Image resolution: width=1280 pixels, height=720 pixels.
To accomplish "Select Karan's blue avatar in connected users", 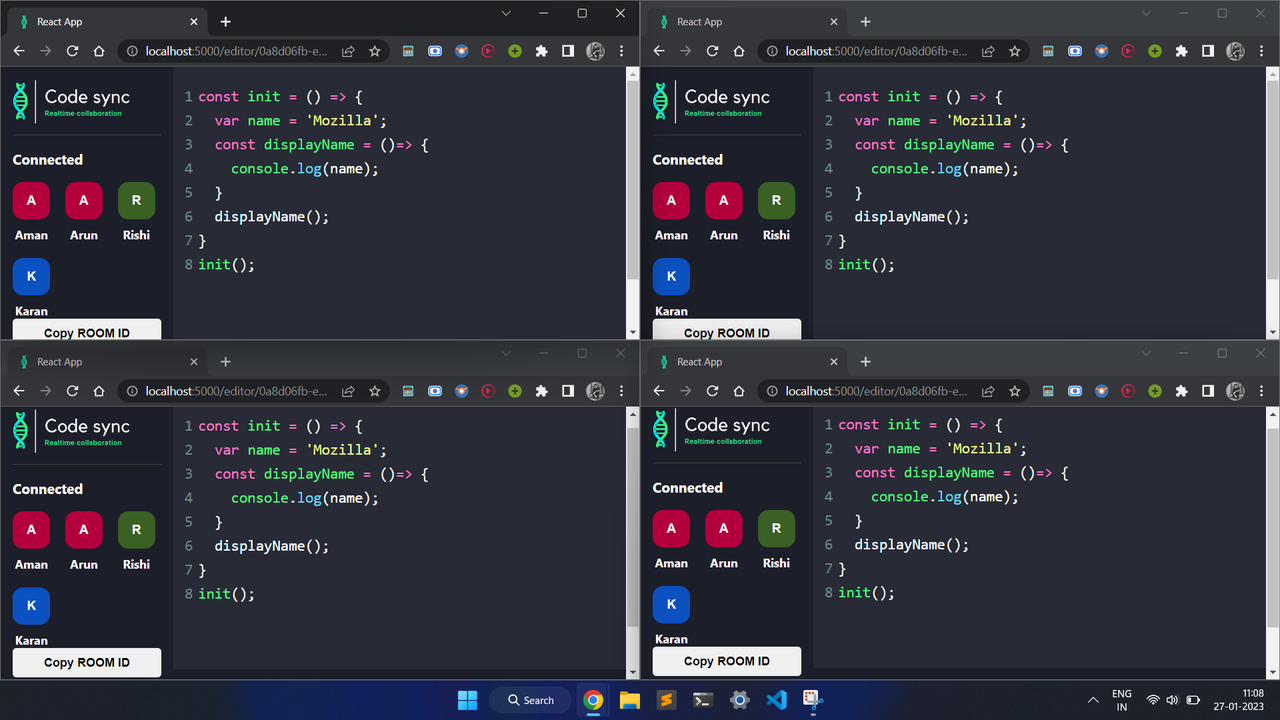I will [x=31, y=276].
